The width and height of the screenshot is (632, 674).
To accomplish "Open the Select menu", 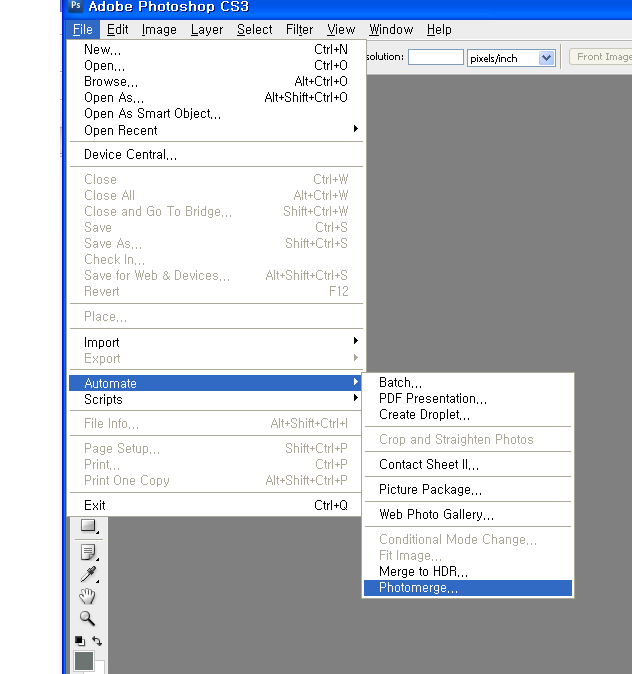I will tap(255, 30).
